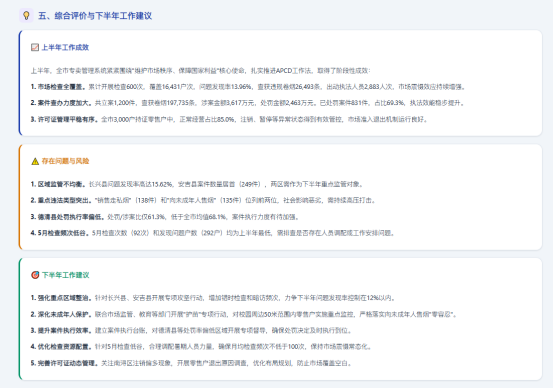This screenshot has height=388, width=554.
Task: Click the text 正常经营占比85.0%
Action: coord(207,119)
